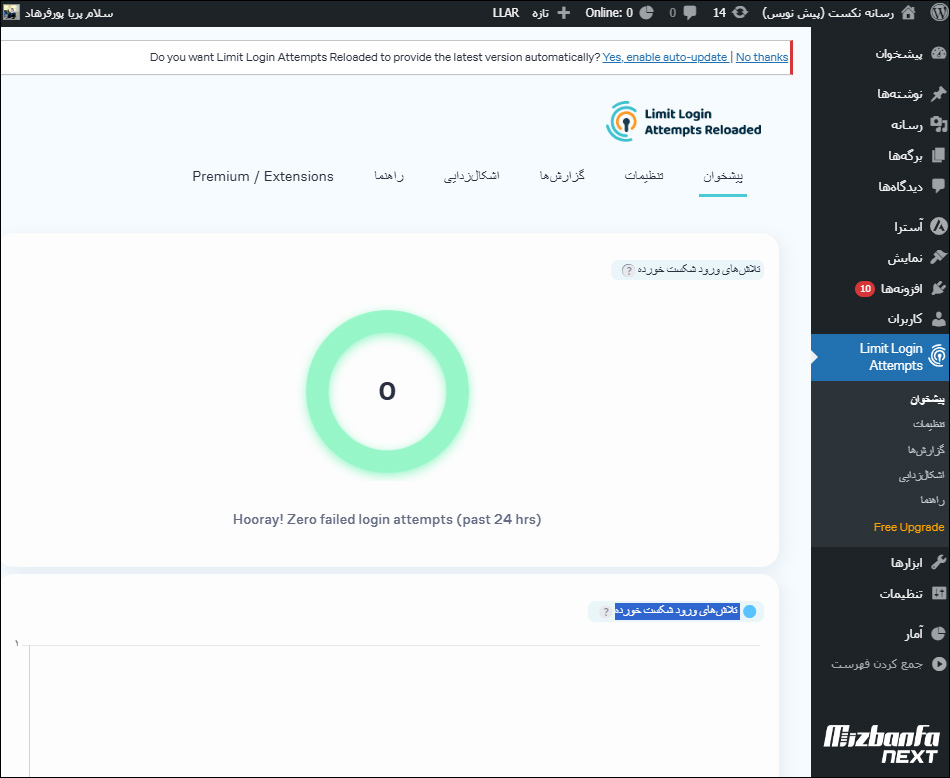The height and width of the screenshot is (778, 950).
Task: Click the pages icon in sidebar
Action: tap(938, 155)
